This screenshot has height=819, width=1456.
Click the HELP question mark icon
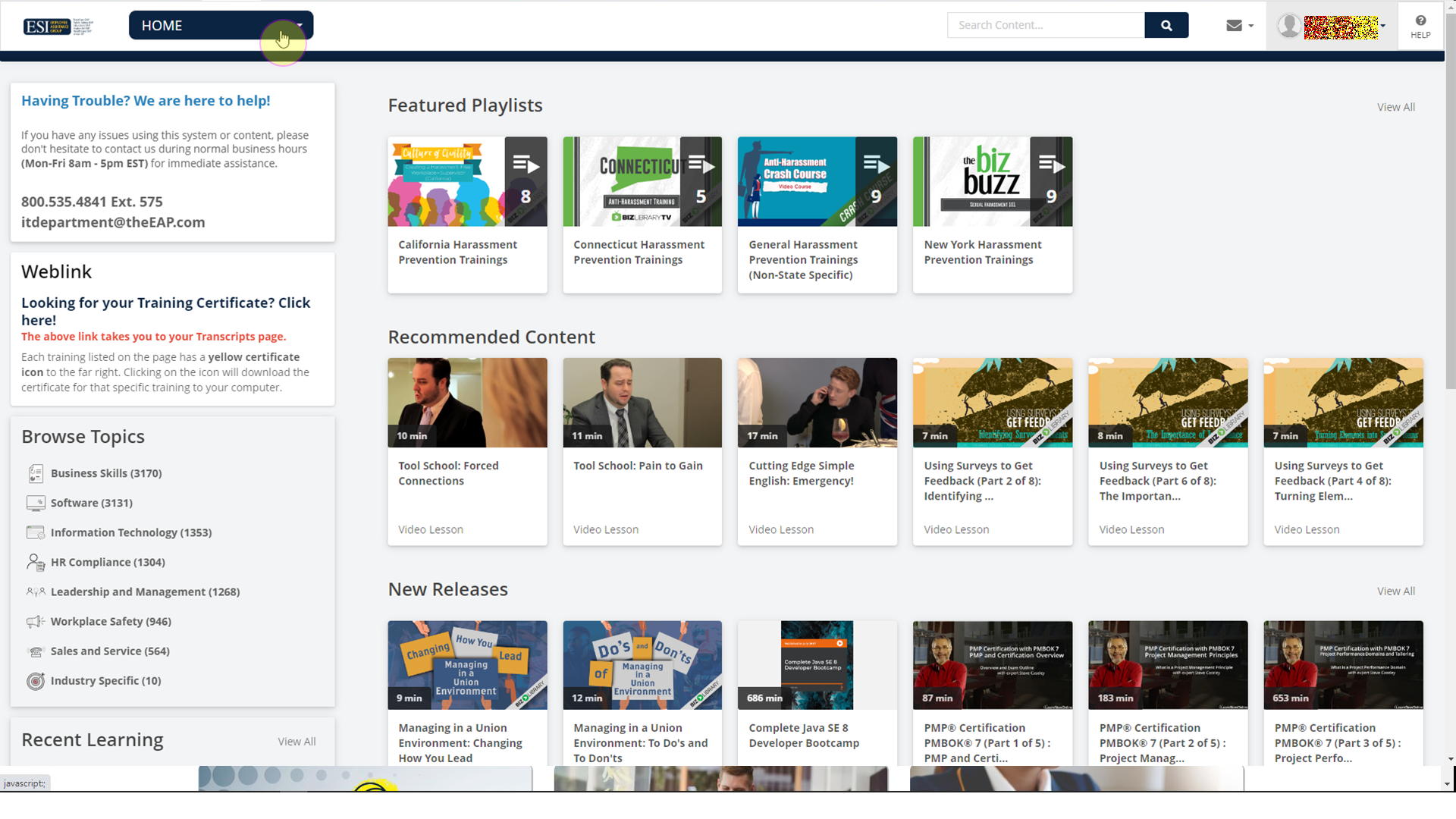click(1420, 20)
